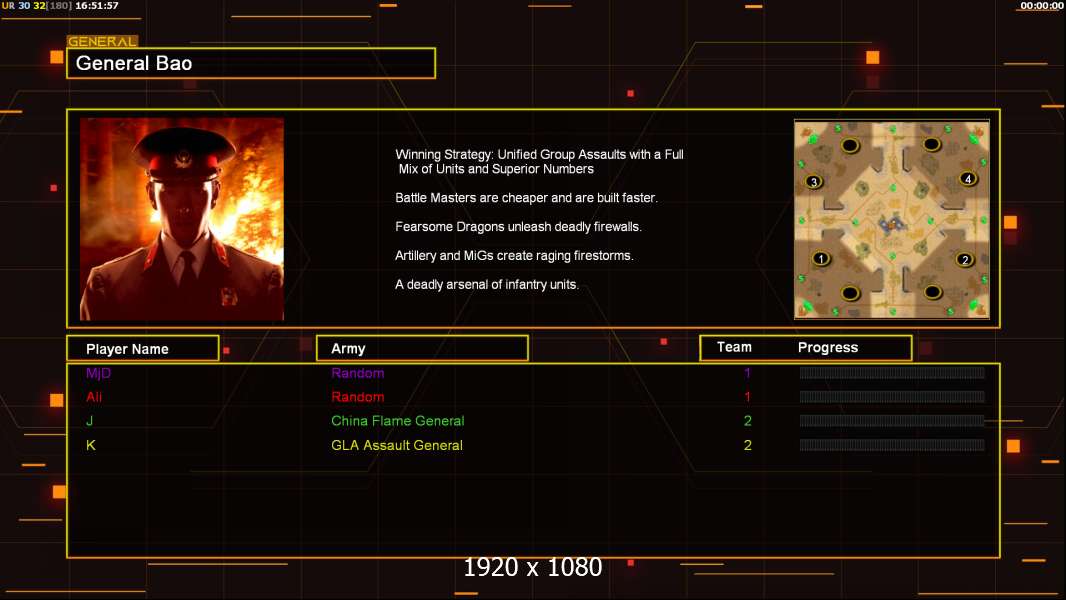Image resolution: width=1066 pixels, height=600 pixels.
Task: Click the Battle Masters are cheaper line
Action: point(526,198)
